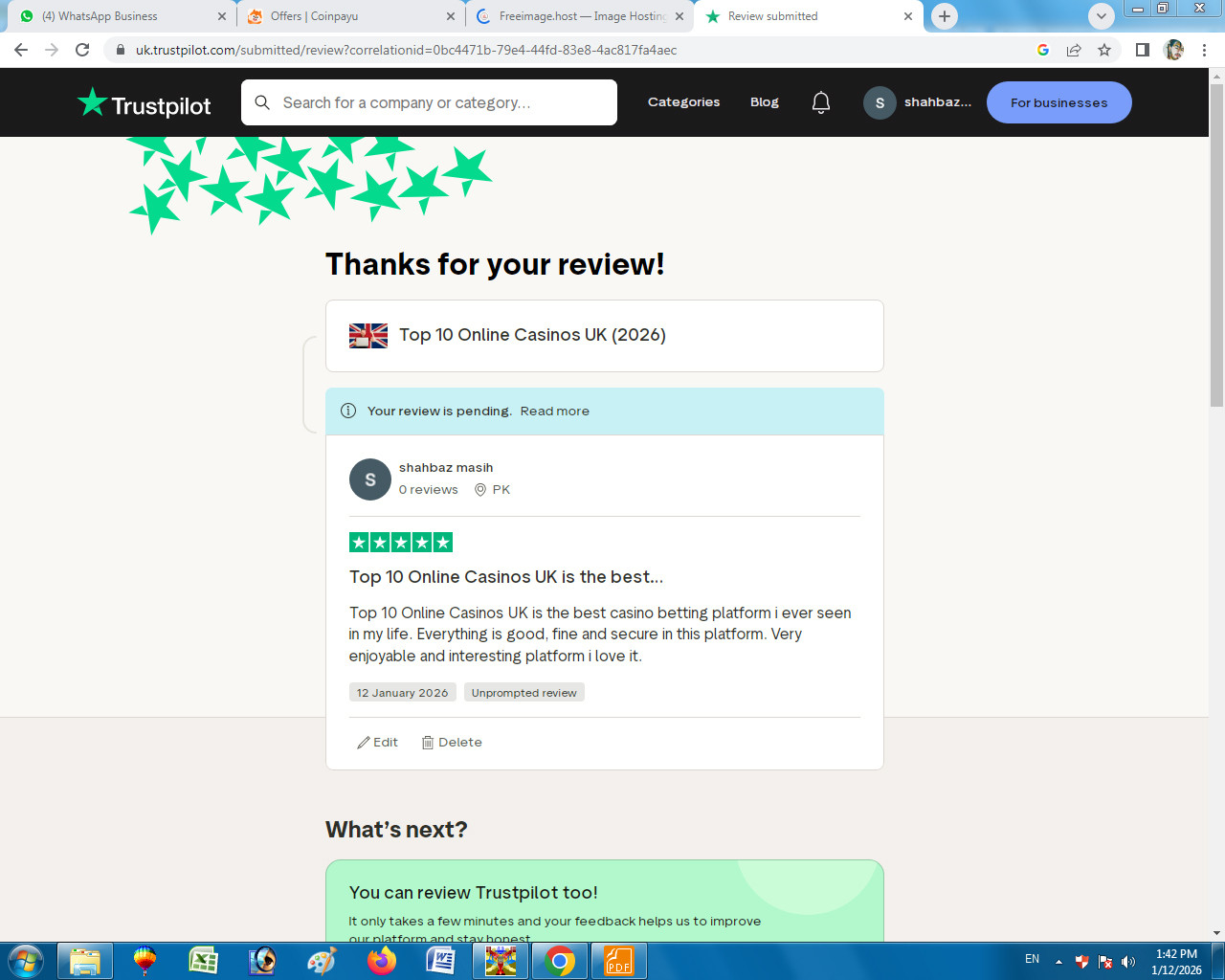Close the Freeimage.host tab
The height and width of the screenshot is (980, 1225).
679,16
